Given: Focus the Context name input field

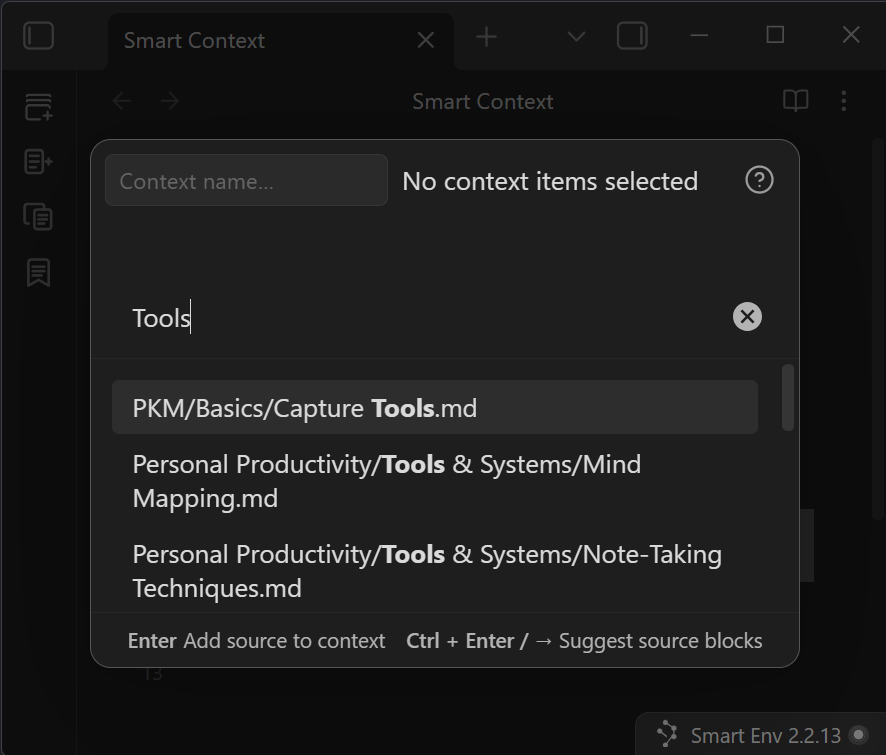Looking at the screenshot, I should 246,181.
